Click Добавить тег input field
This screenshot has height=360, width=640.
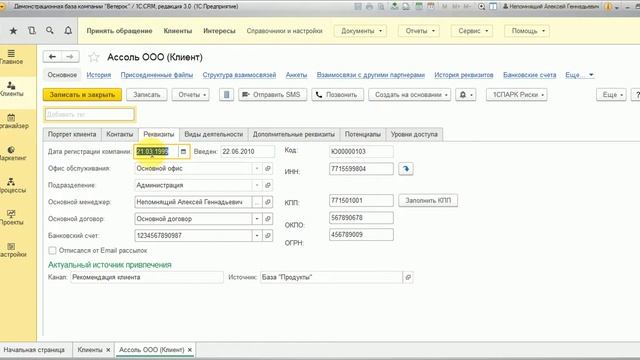point(89,114)
